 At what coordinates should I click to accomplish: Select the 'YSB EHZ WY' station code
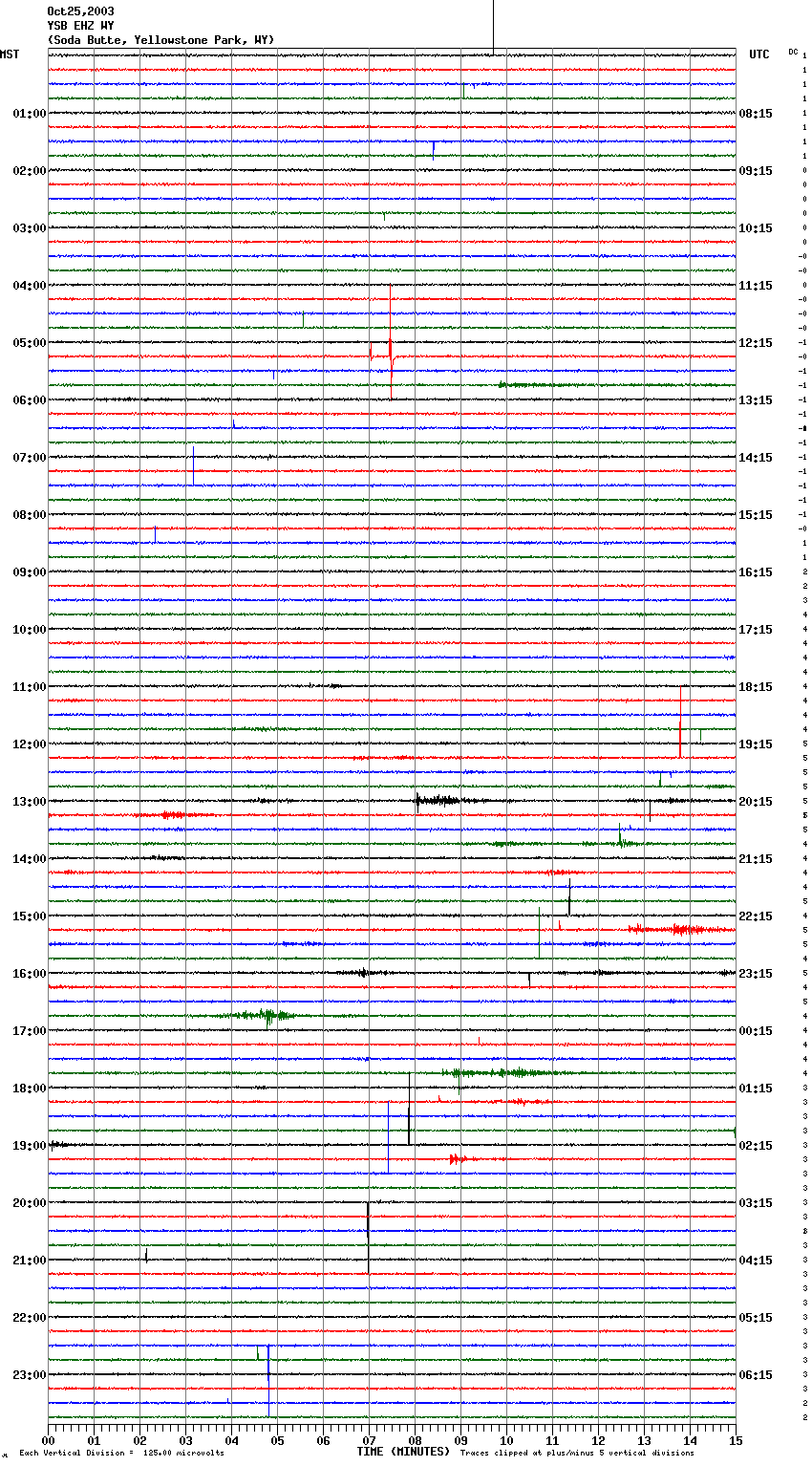point(80,26)
